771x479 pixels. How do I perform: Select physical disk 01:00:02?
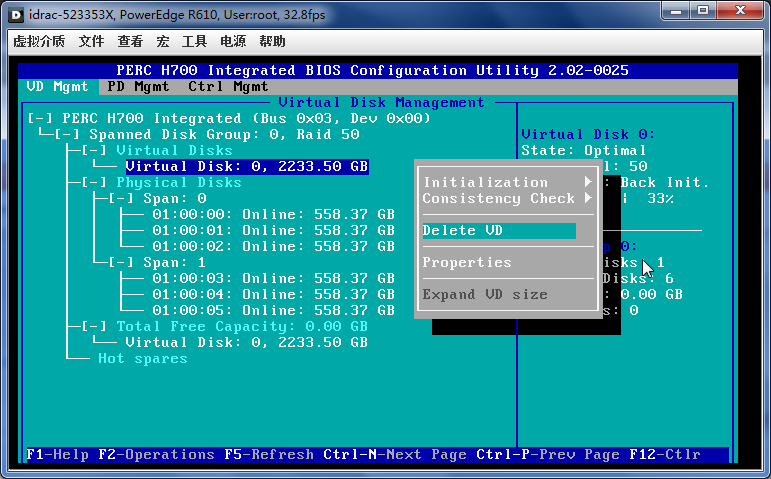273,246
